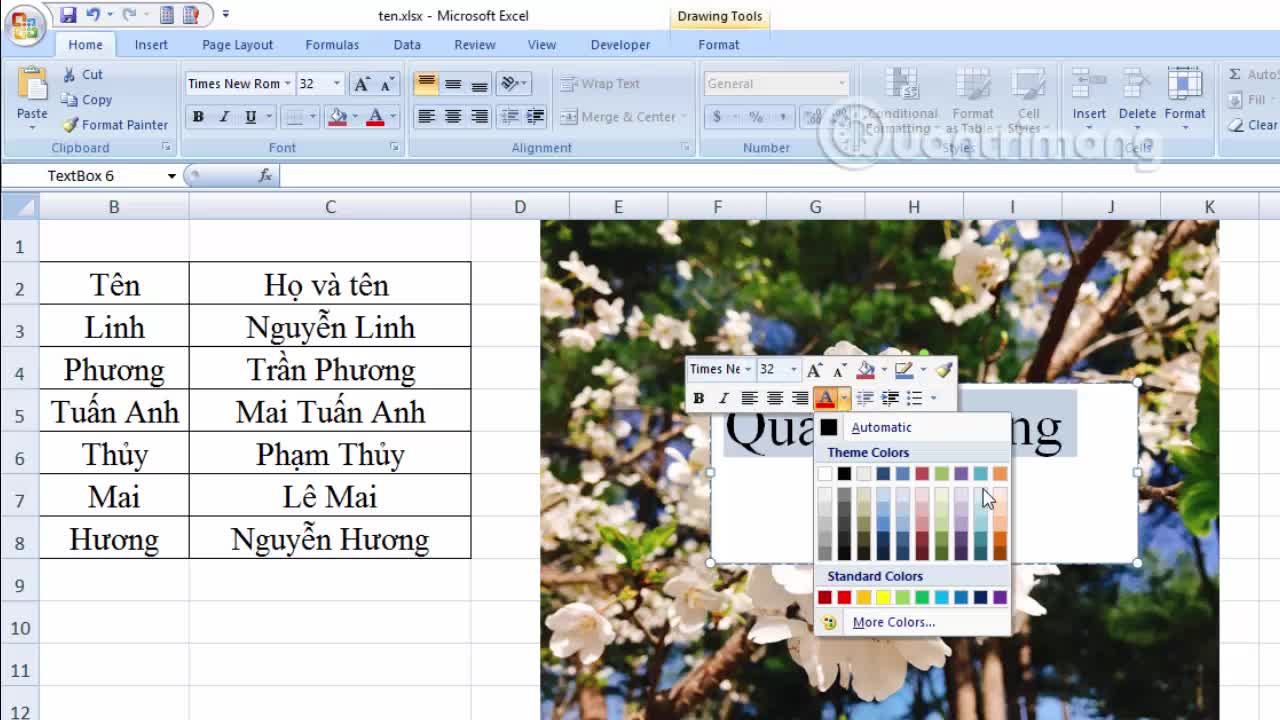The width and height of the screenshot is (1280, 720).
Task: Open ribbon font size 32 dropdown
Action: coord(336,84)
